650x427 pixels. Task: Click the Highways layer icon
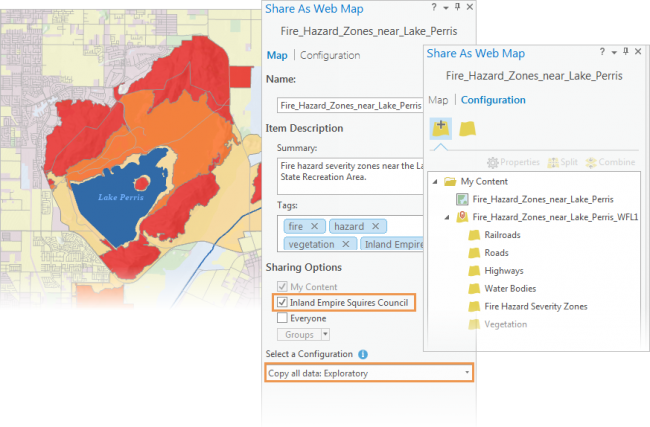(x=474, y=271)
